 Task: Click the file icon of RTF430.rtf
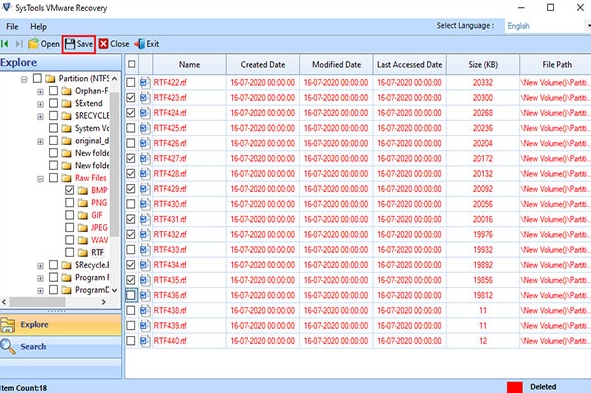[x=145, y=204]
